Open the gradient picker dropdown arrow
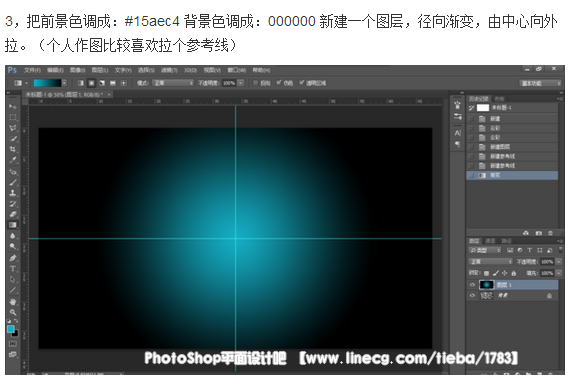 64,83
